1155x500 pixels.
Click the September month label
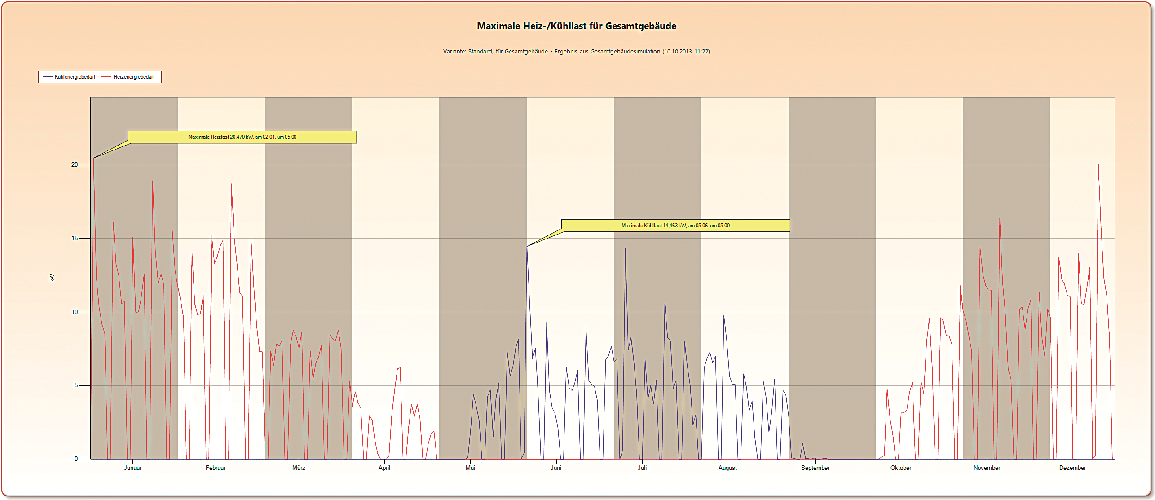click(x=816, y=468)
